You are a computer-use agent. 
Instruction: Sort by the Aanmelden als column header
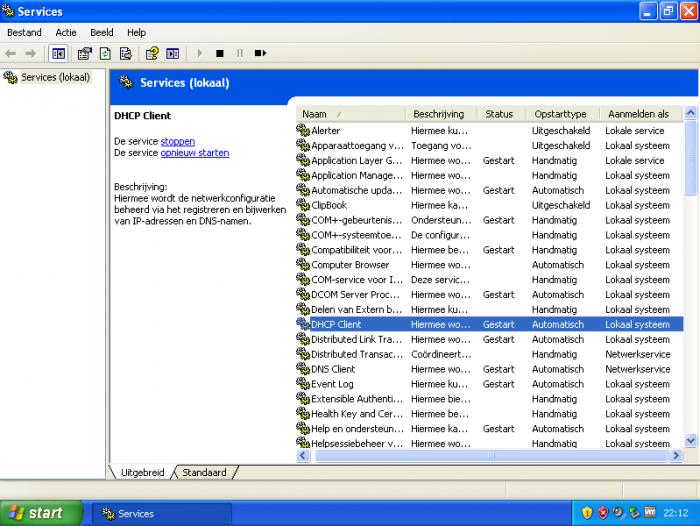(x=641, y=114)
